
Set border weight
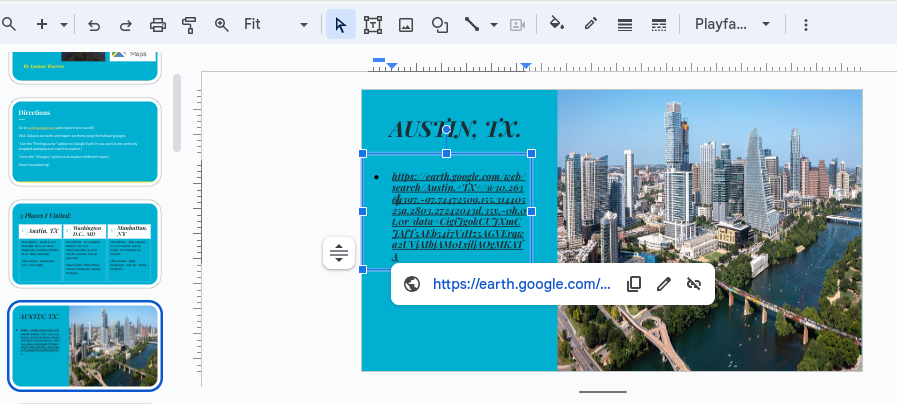pyautogui.click(x=625, y=25)
